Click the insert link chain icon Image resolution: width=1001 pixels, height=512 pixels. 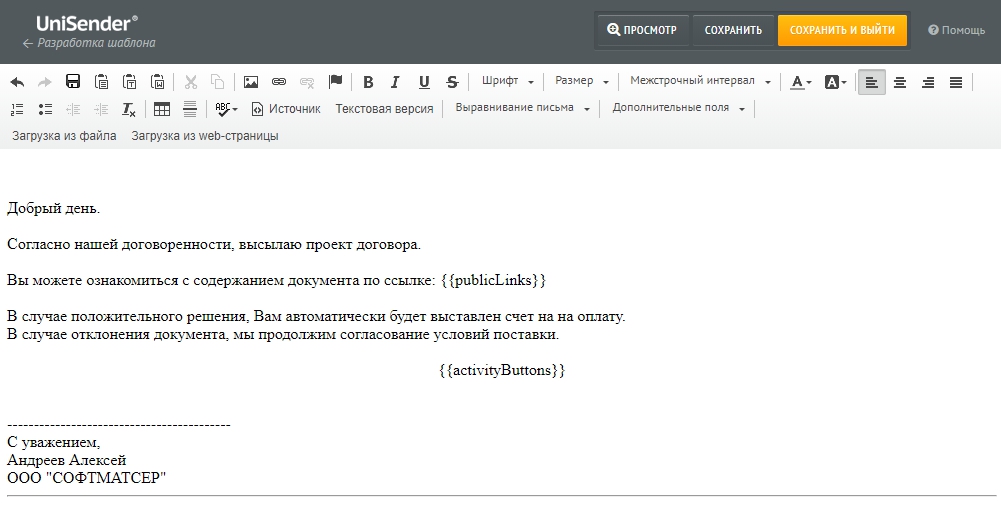(279, 82)
